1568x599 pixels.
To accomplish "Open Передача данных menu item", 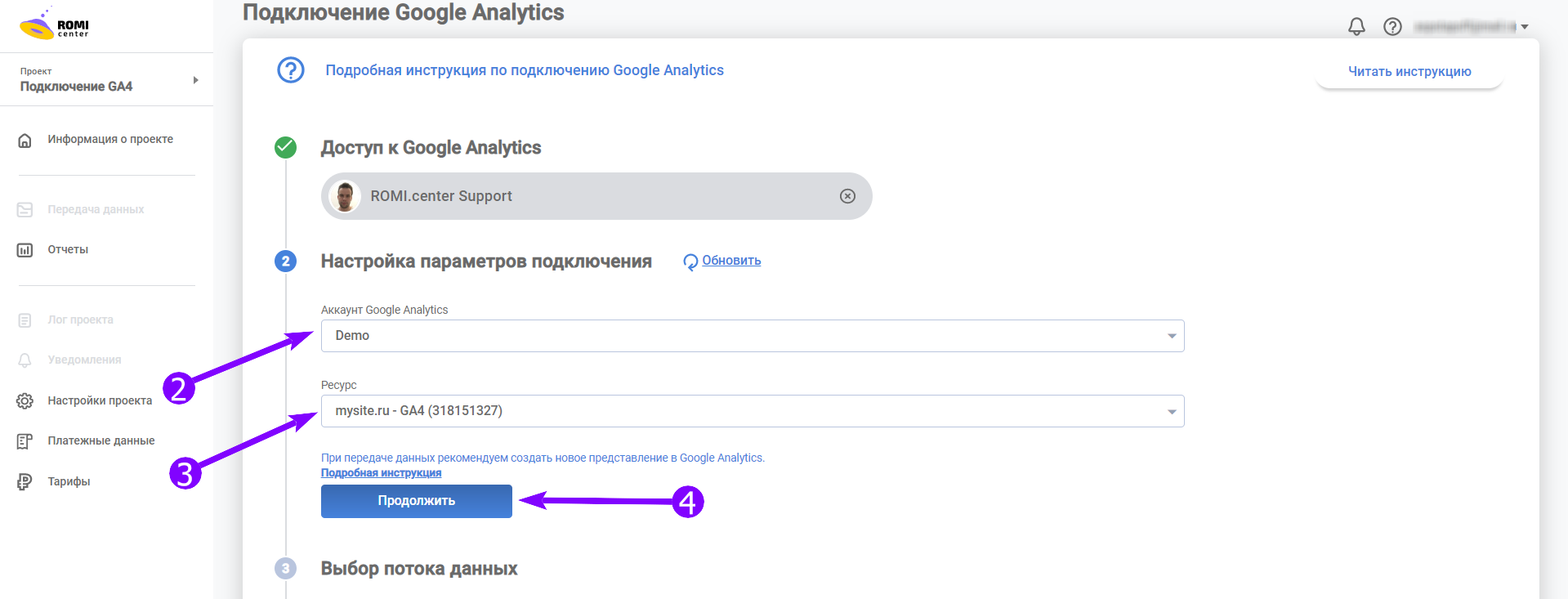I will [x=96, y=209].
